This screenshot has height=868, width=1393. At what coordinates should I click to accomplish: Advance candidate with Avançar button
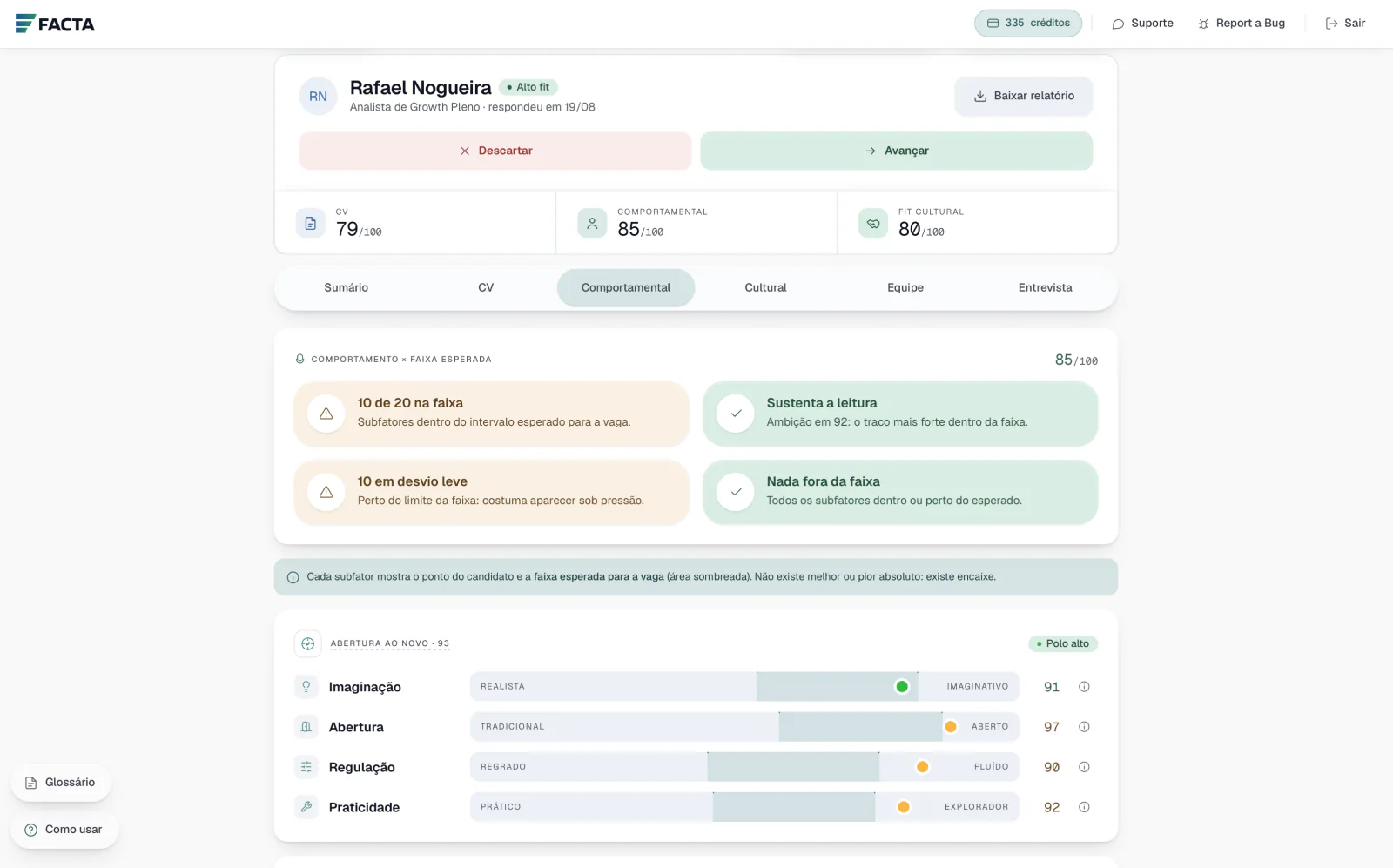click(897, 151)
